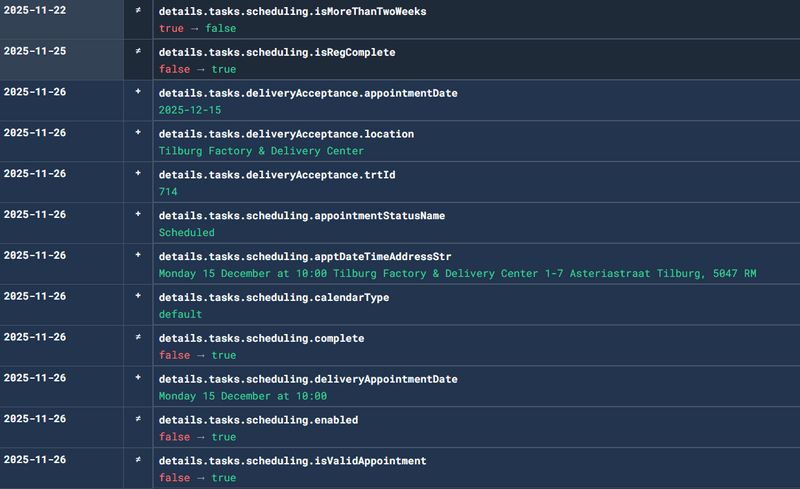The height and width of the screenshot is (489, 800).
Task: Click 'false → true' under scheduling.complete
Action: pyautogui.click(x=197, y=355)
